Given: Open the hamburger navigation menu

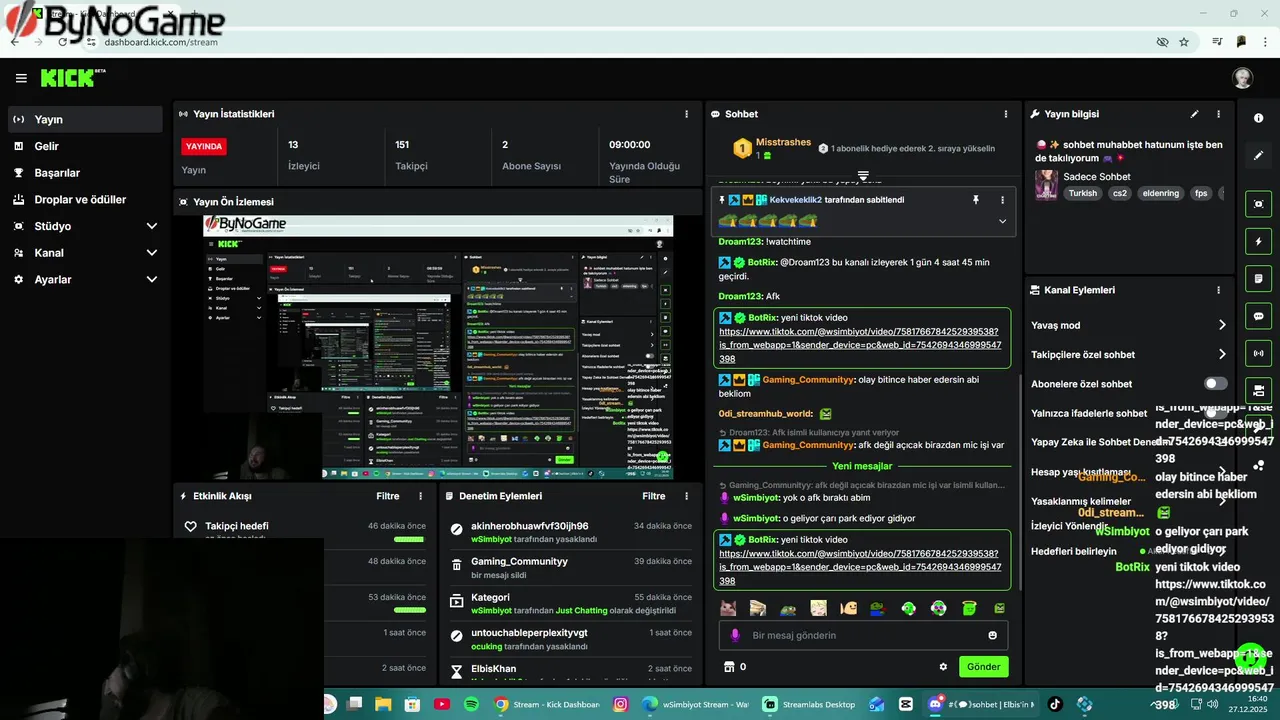Looking at the screenshot, I should (x=21, y=78).
